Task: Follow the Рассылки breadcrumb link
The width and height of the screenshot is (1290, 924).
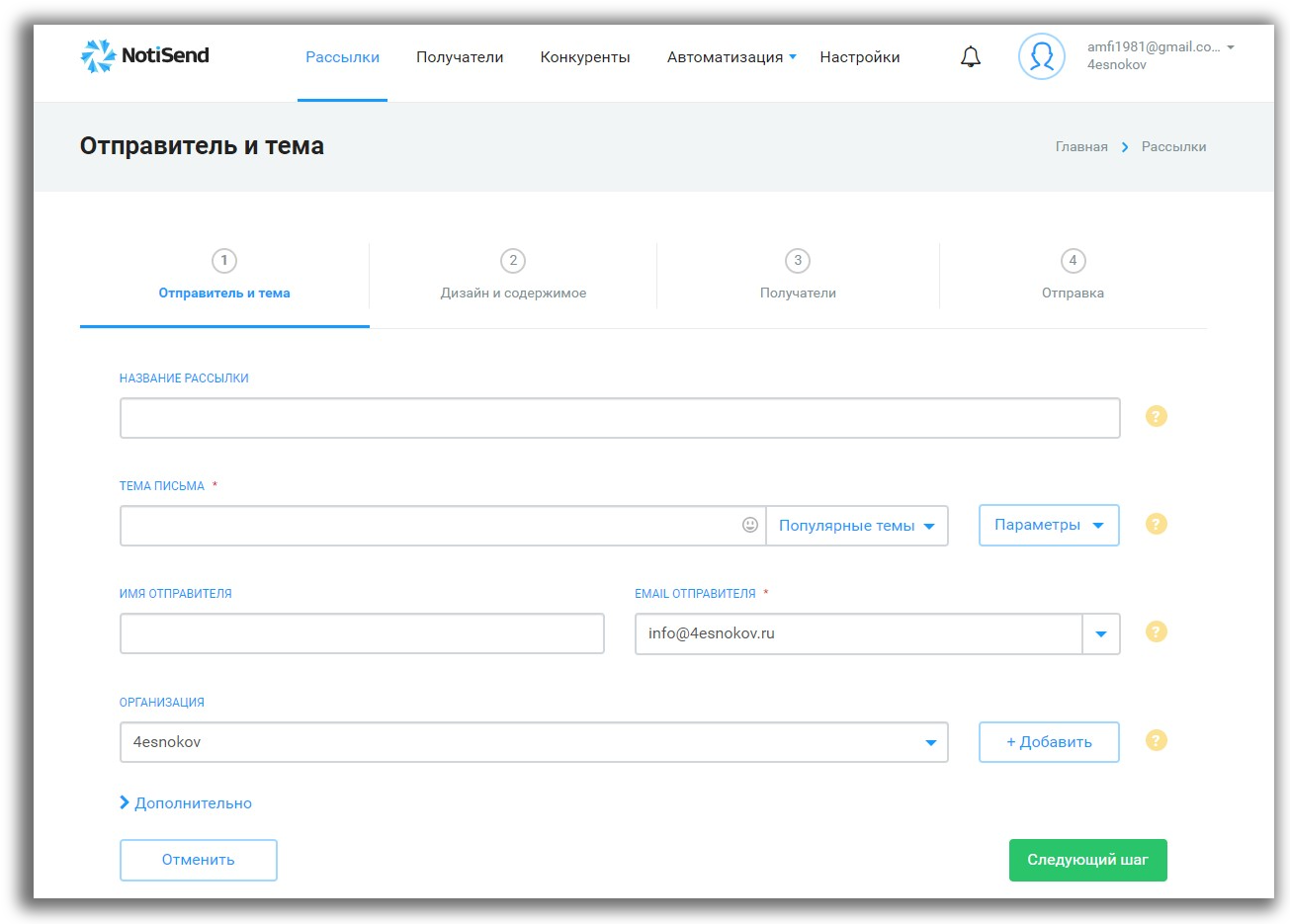Action: coord(1173,146)
